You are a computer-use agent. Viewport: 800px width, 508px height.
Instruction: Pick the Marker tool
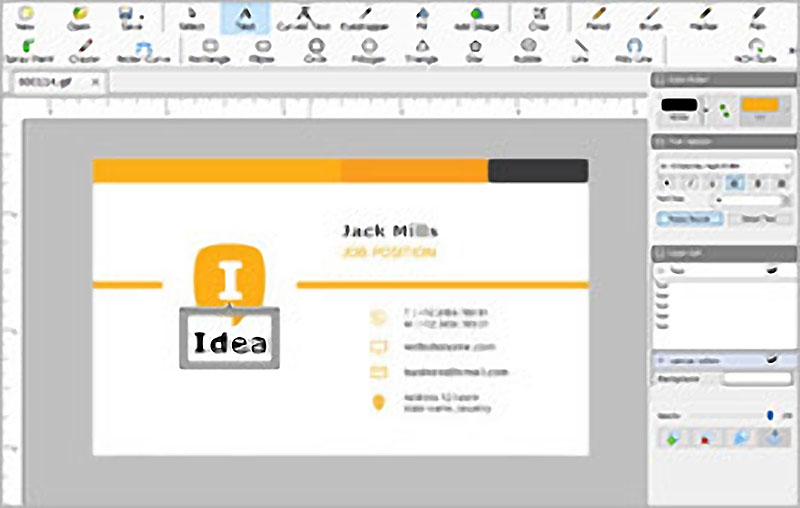pyautogui.click(x=705, y=18)
